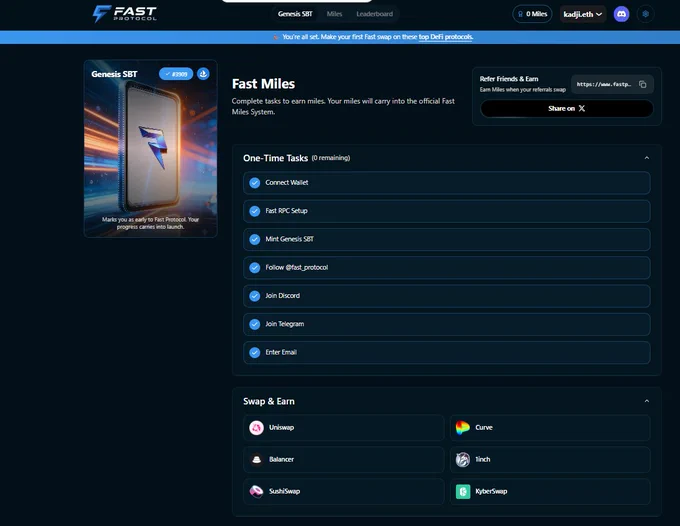Toggle the Join Telegram checkmark
Screen dimensions: 680x526
[x=255, y=324]
